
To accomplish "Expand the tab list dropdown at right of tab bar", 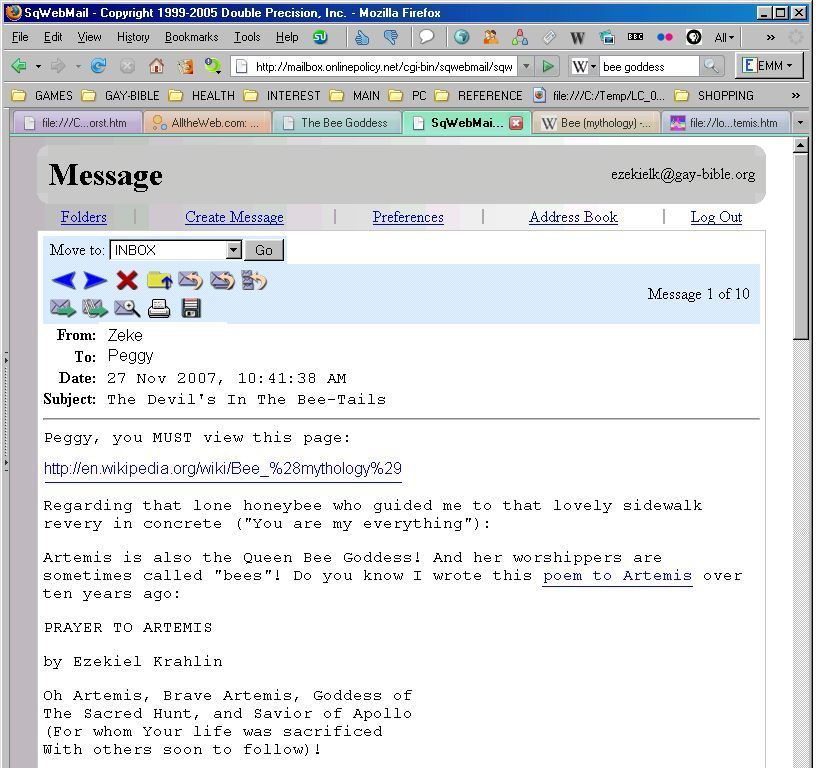I will pyautogui.click(x=800, y=123).
